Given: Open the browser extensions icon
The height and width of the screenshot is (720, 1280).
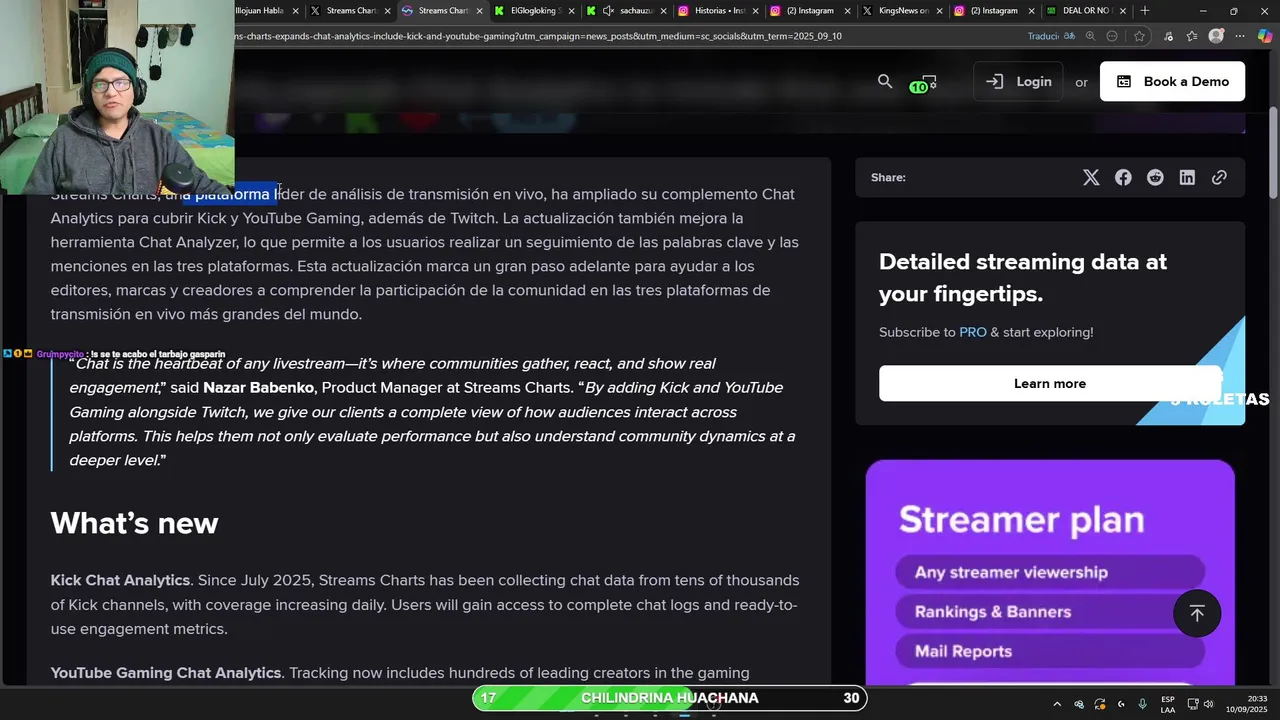Looking at the screenshot, I should pos(1168,36).
